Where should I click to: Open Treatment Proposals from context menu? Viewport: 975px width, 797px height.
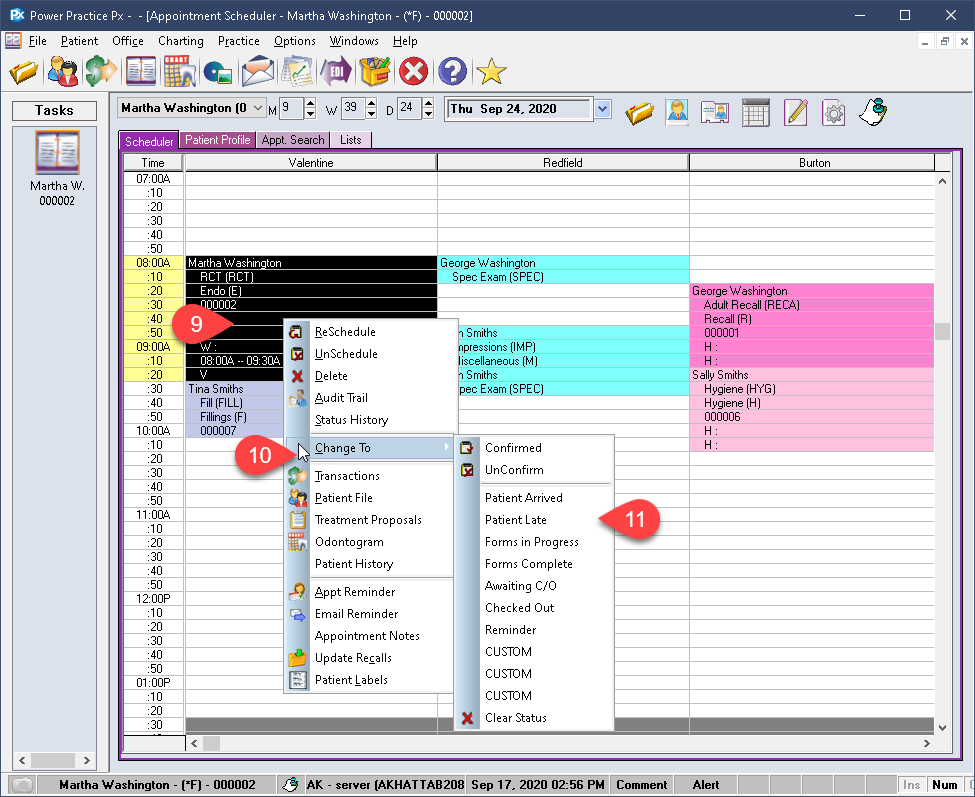coord(368,520)
